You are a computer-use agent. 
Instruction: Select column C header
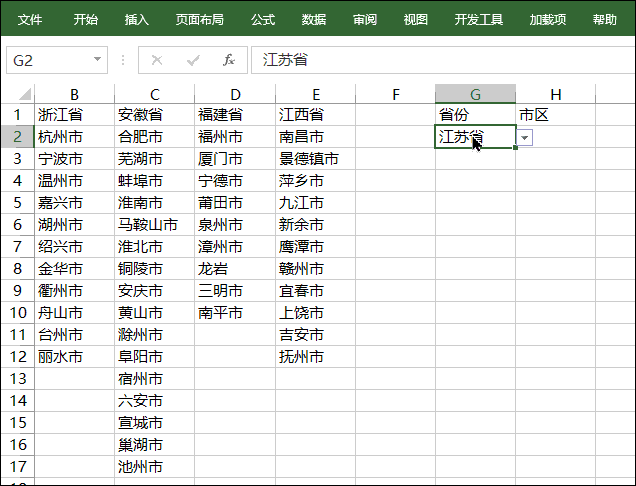155,94
